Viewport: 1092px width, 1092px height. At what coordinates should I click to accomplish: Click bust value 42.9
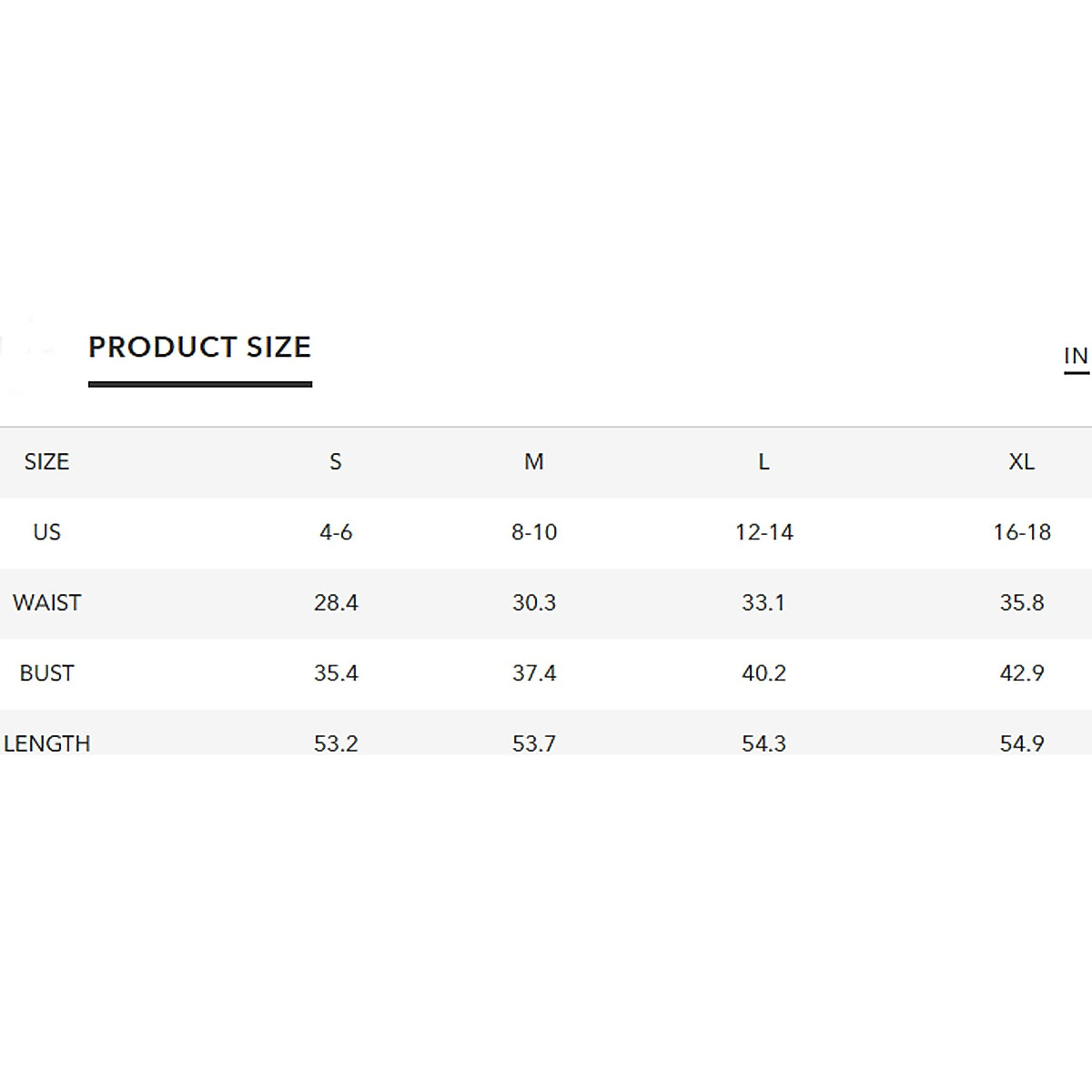[1021, 673]
